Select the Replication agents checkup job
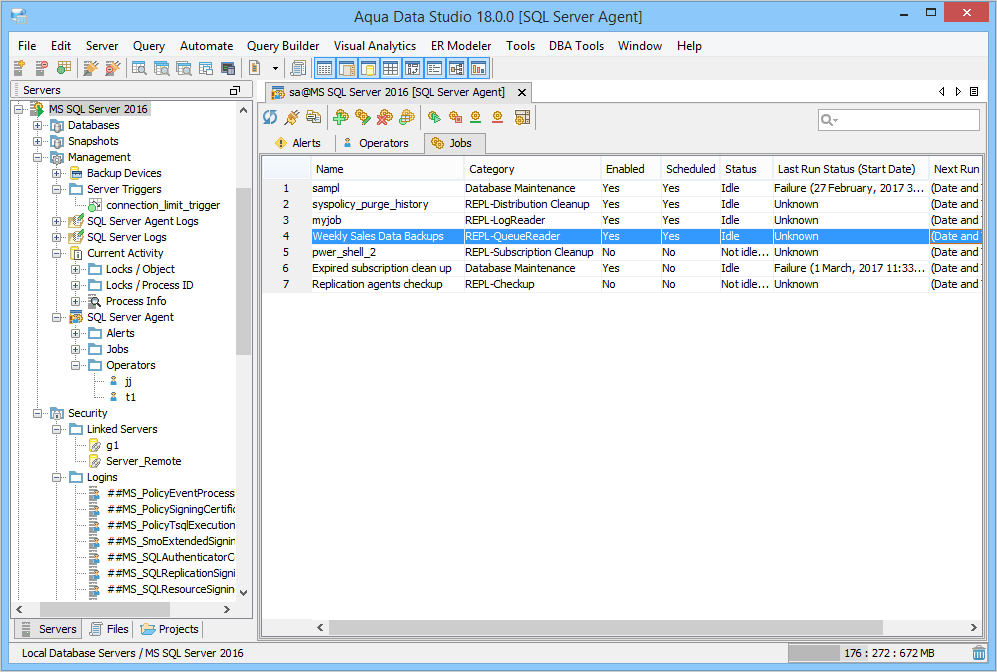997x672 pixels. 622,284
